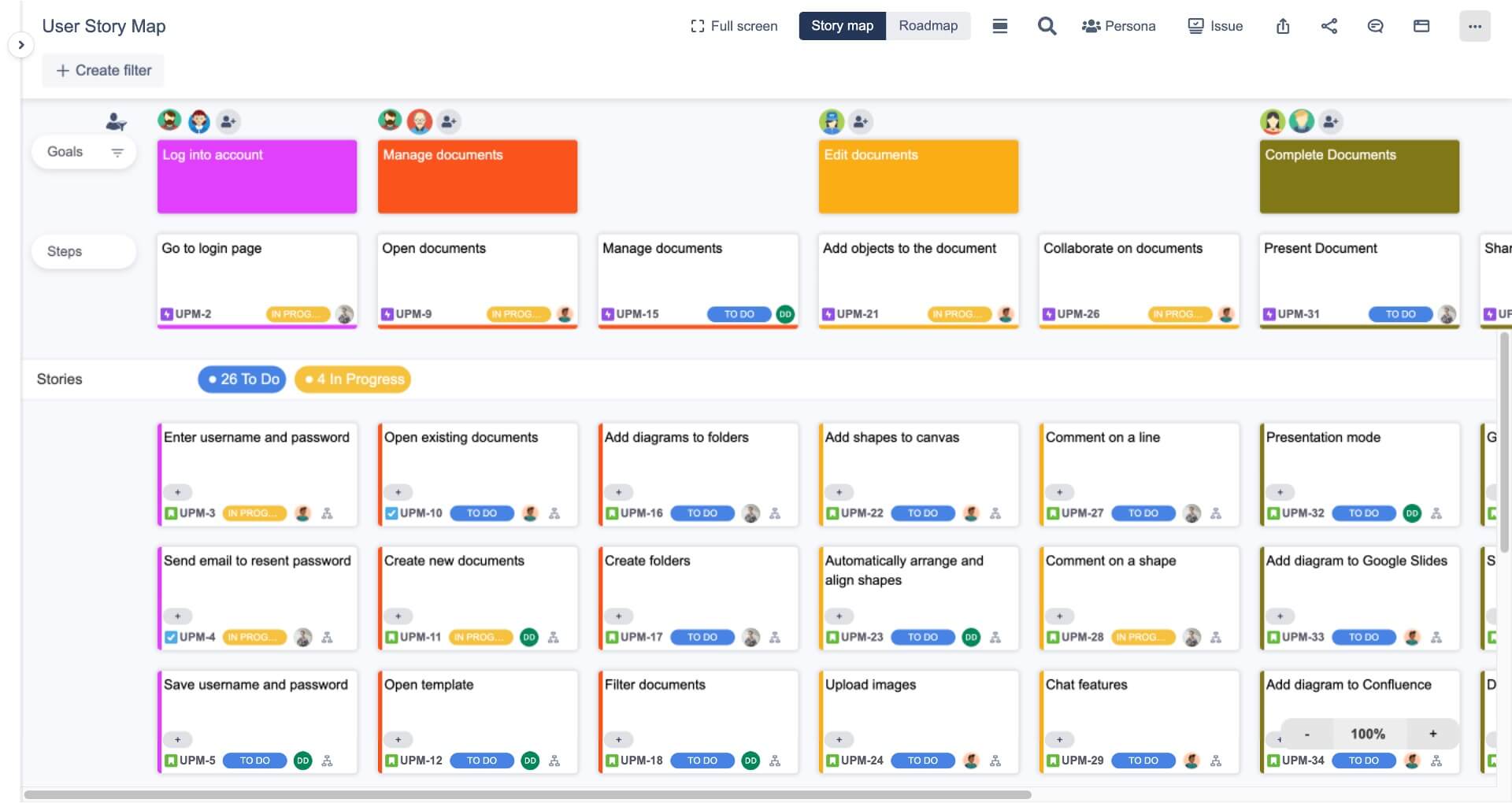The image size is (1512, 803).
Task: Open the TO DO status dropdown on UPM-15
Action: tap(738, 314)
